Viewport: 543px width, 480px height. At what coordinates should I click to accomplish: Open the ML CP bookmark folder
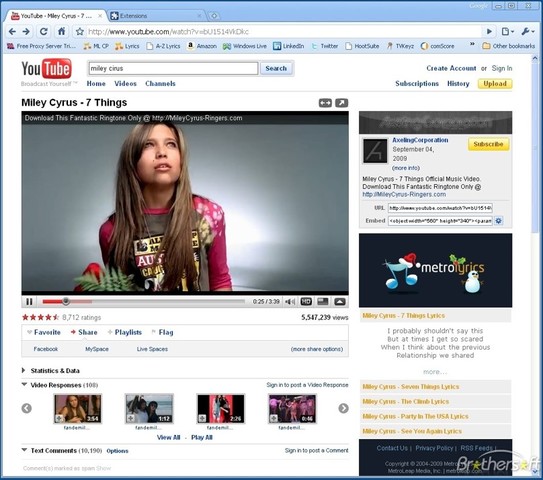point(96,46)
